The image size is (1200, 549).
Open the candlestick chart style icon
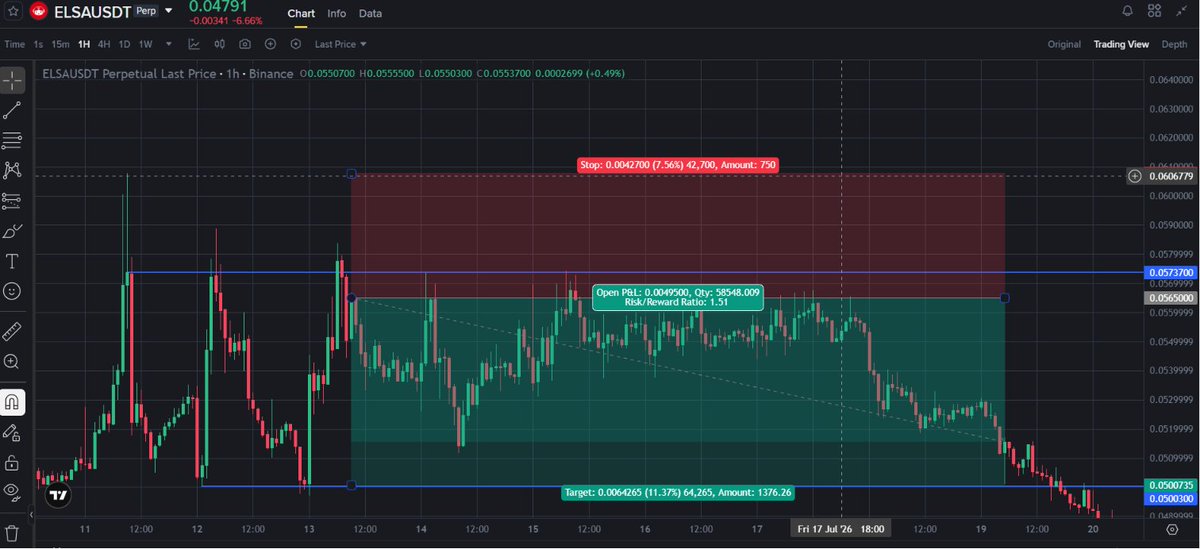[x=220, y=44]
